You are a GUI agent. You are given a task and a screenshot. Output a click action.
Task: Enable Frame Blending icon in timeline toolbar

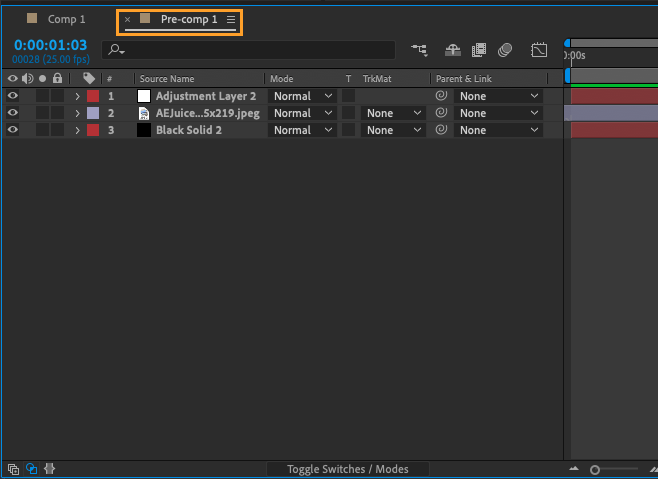479,50
